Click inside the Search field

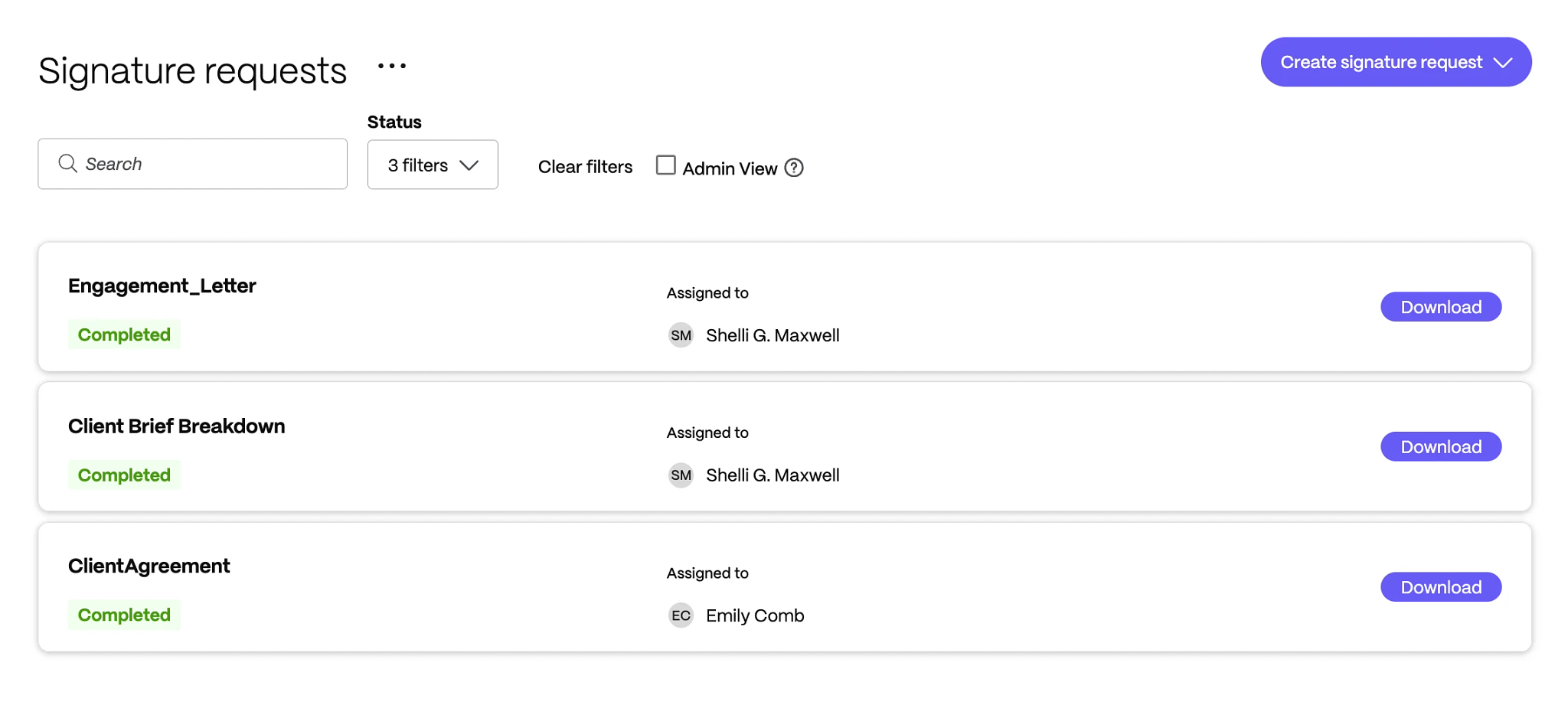pos(191,164)
